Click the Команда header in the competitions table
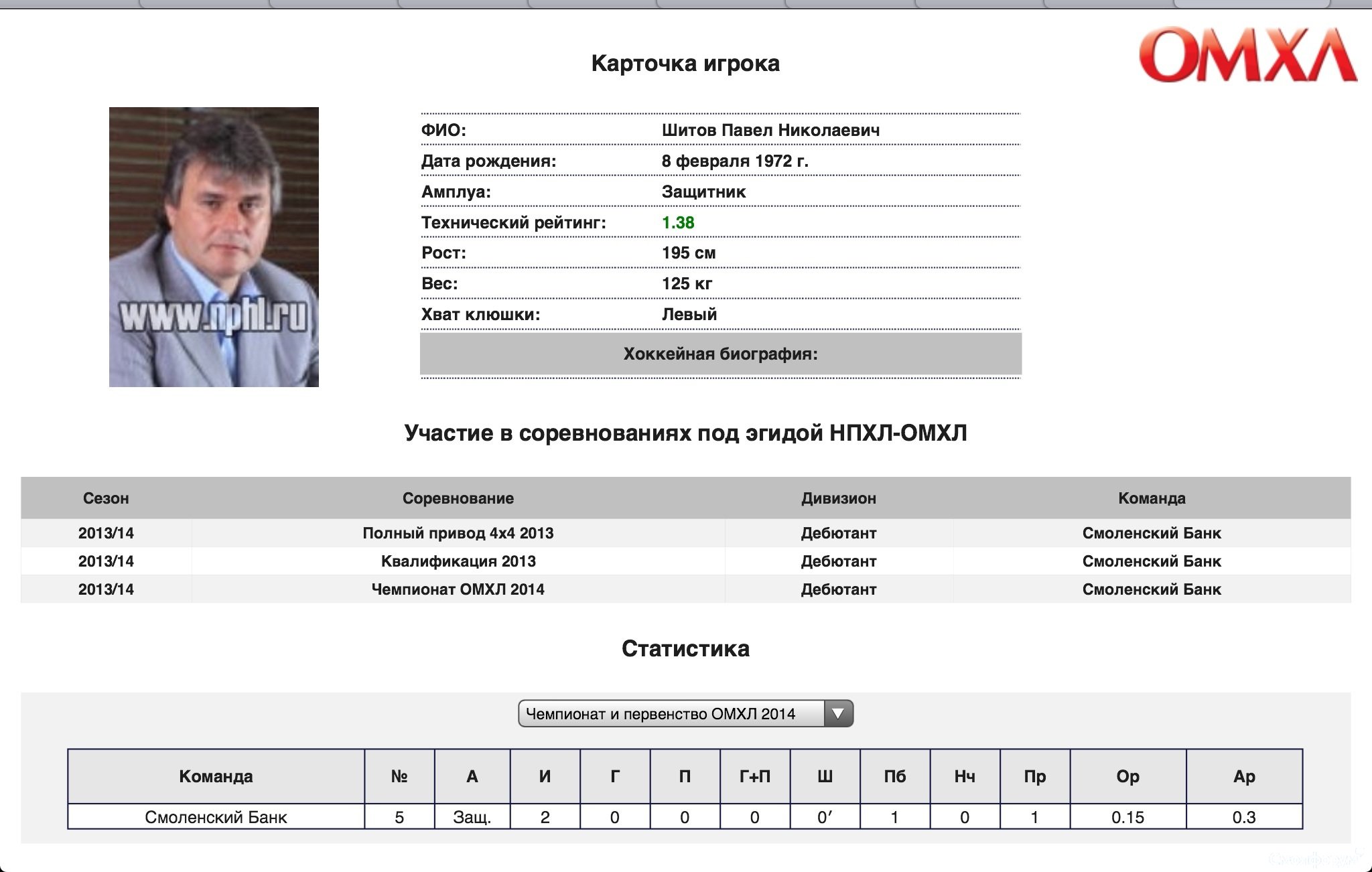The height and width of the screenshot is (872, 1372). coord(1152,498)
